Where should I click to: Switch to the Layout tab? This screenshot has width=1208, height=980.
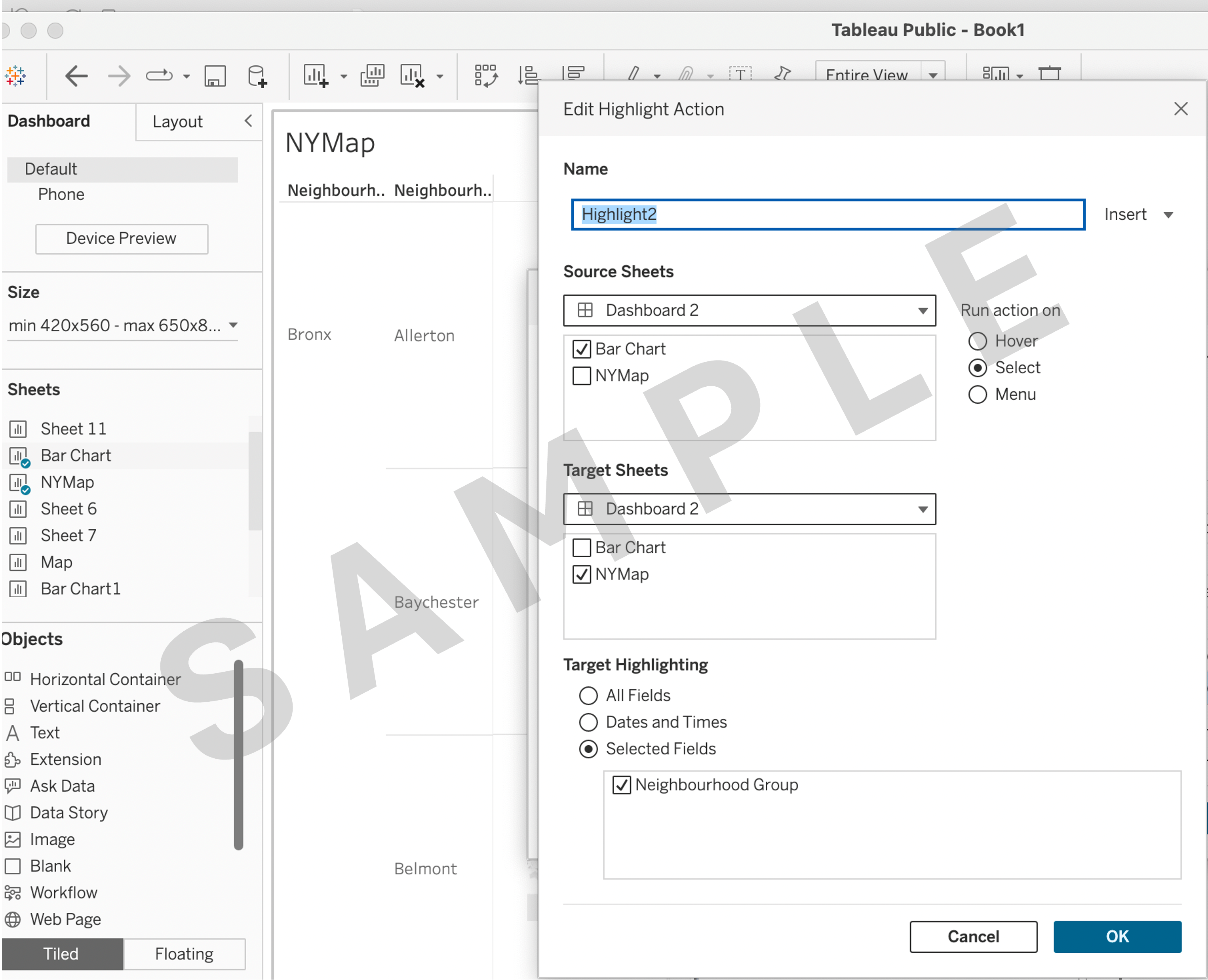click(177, 122)
